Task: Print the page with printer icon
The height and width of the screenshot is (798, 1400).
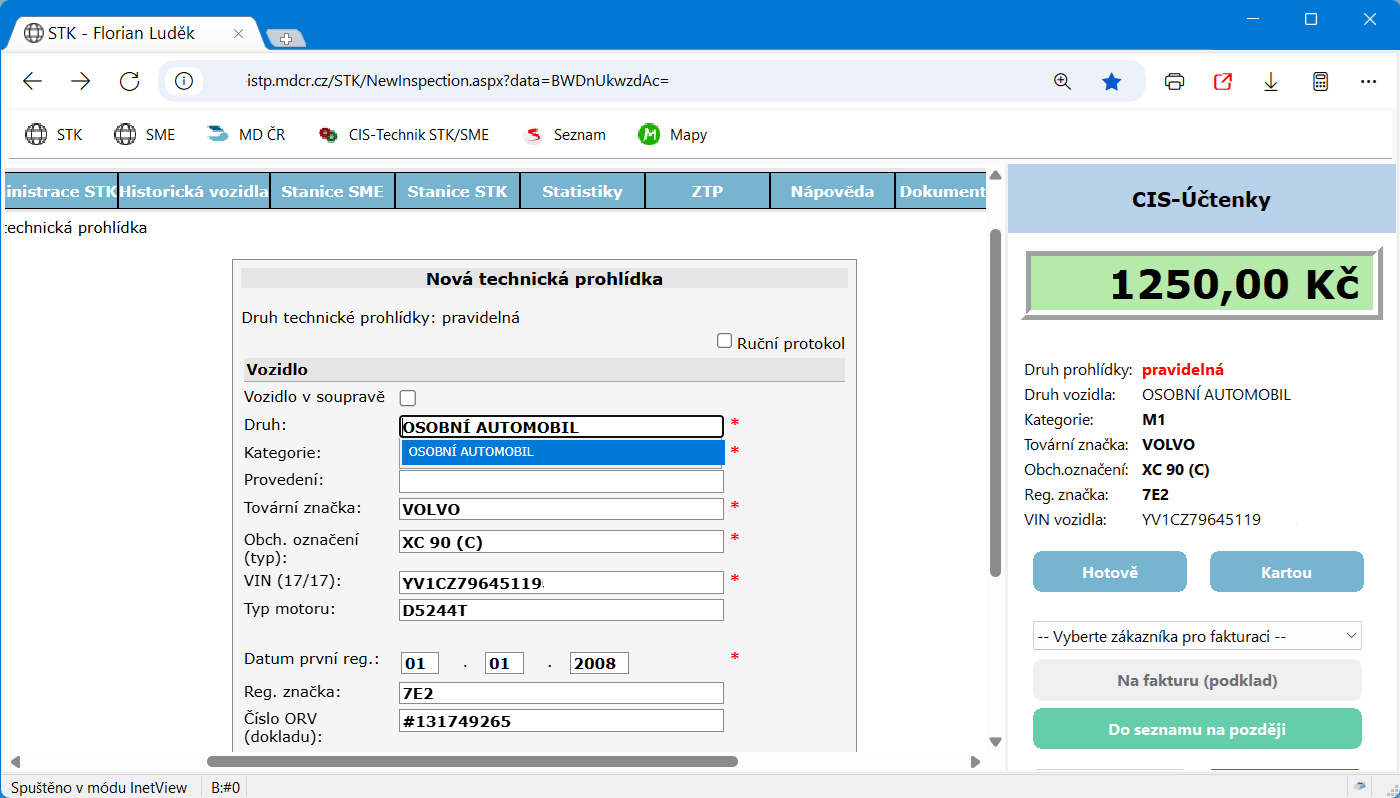Action: tap(1175, 82)
